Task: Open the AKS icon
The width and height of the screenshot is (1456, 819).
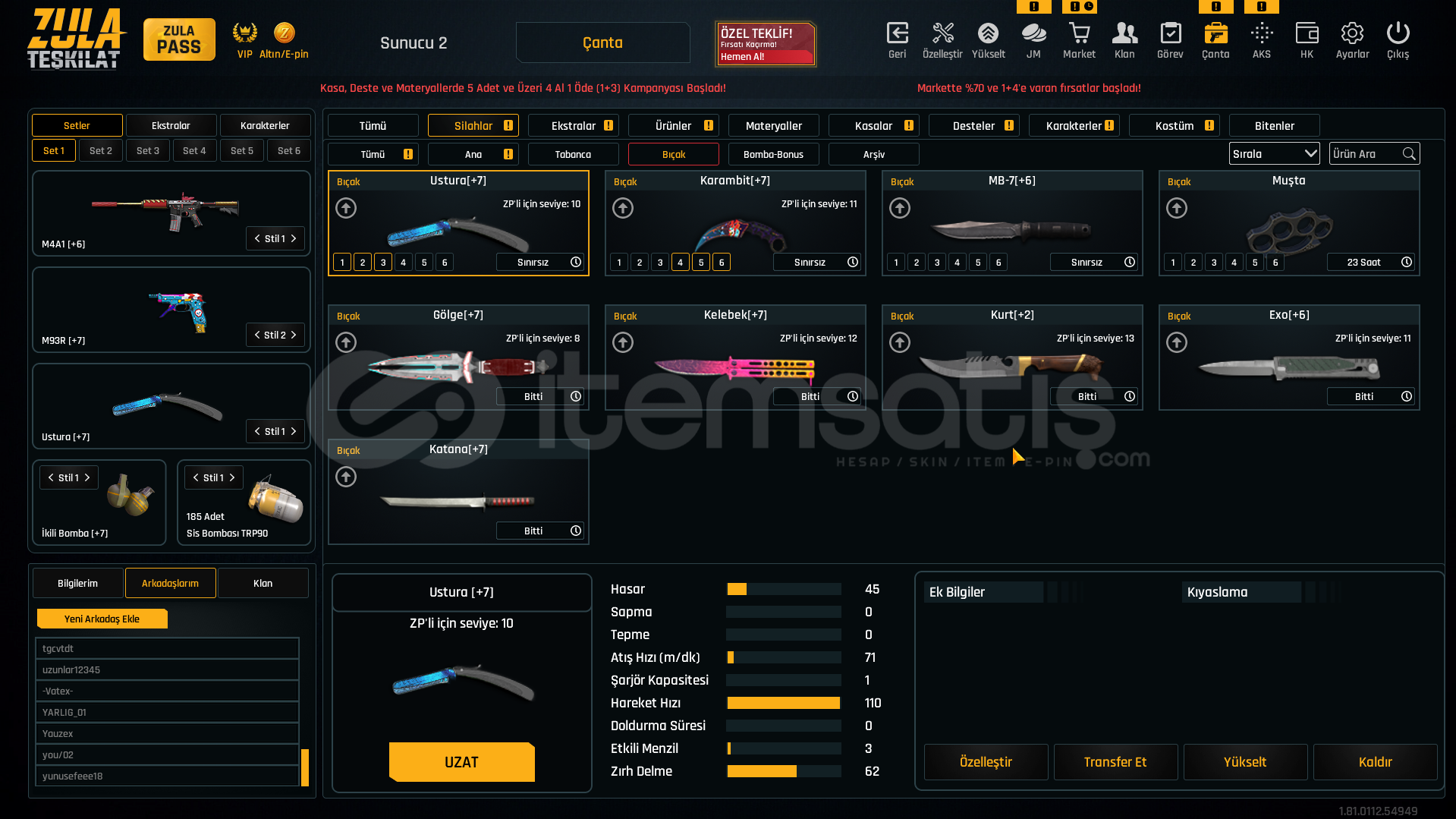Action: coord(1262,33)
